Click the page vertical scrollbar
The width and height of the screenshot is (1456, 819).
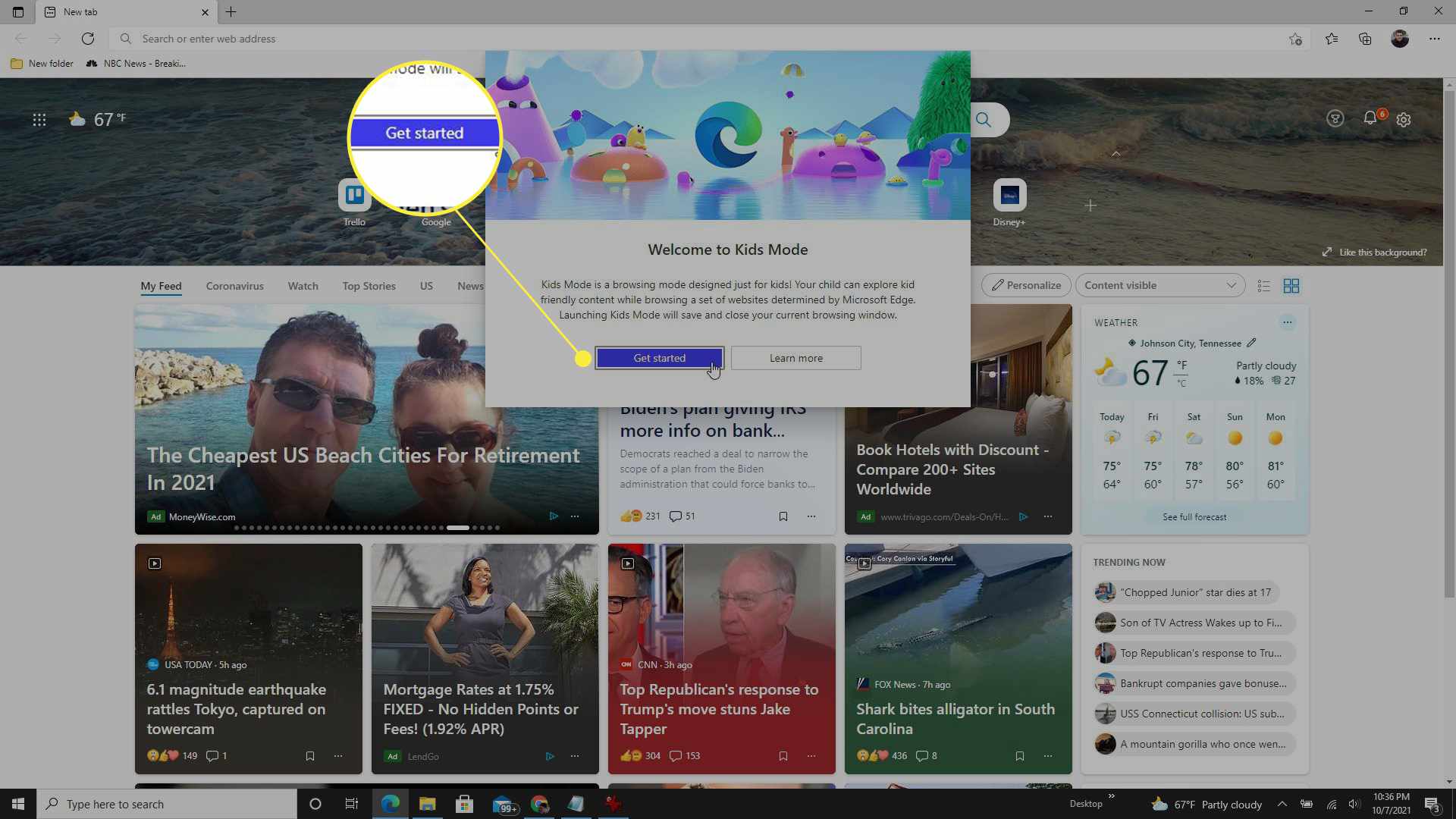[1449, 345]
